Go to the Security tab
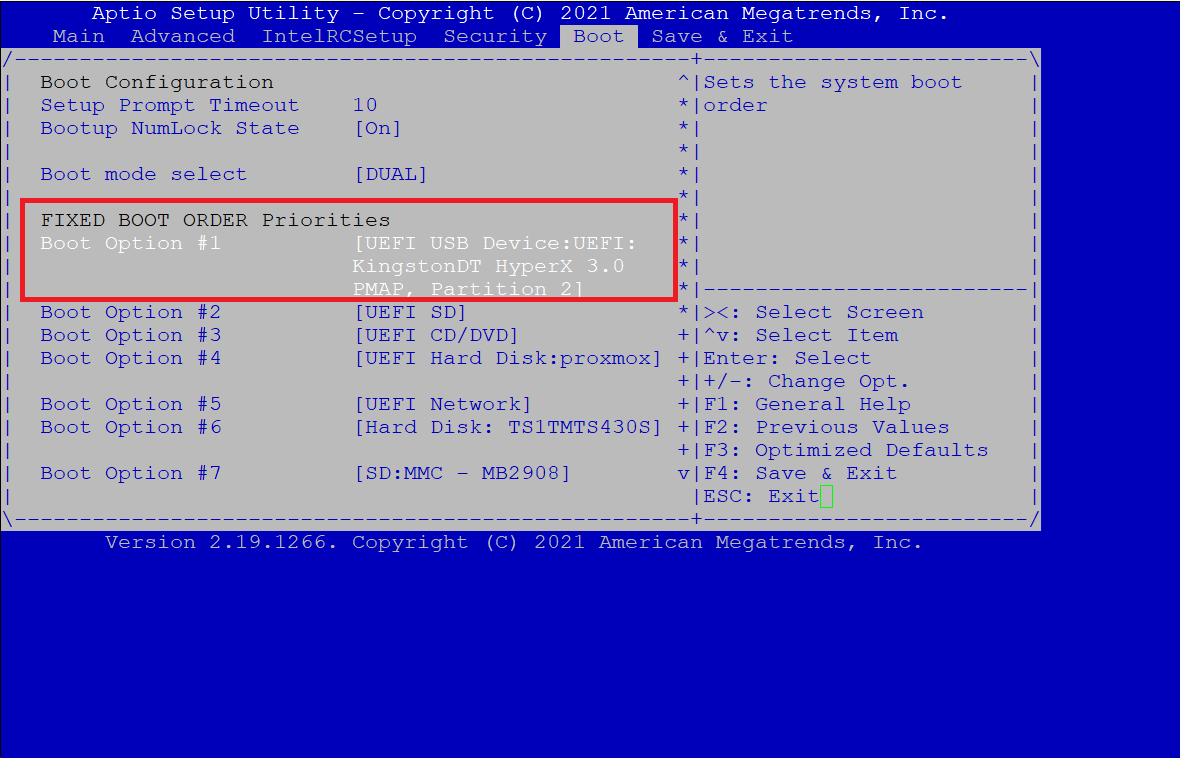Viewport: 1184px width, 759px height. (x=495, y=36)
